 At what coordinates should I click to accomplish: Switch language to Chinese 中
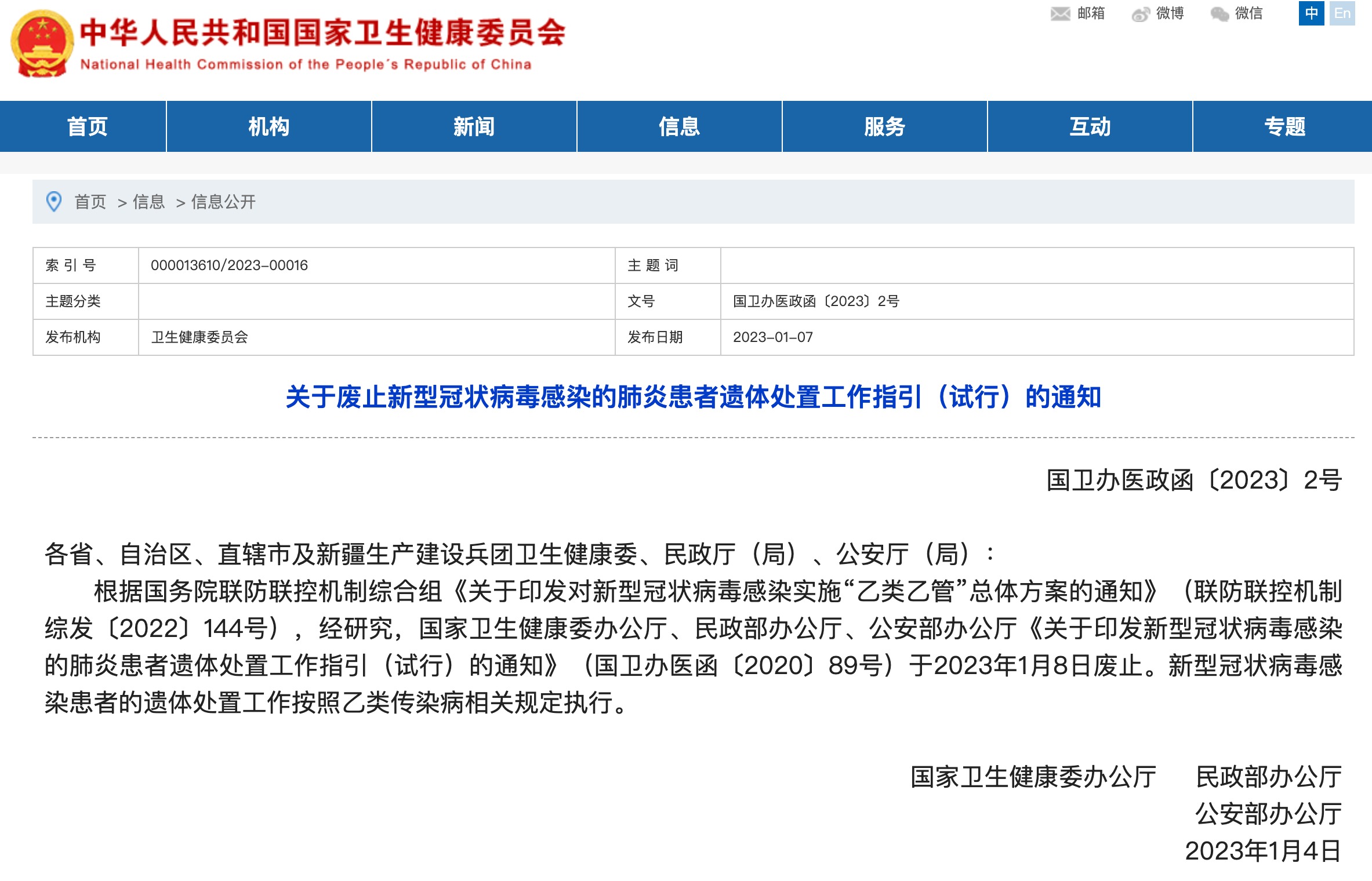[x=1311, y=13]
